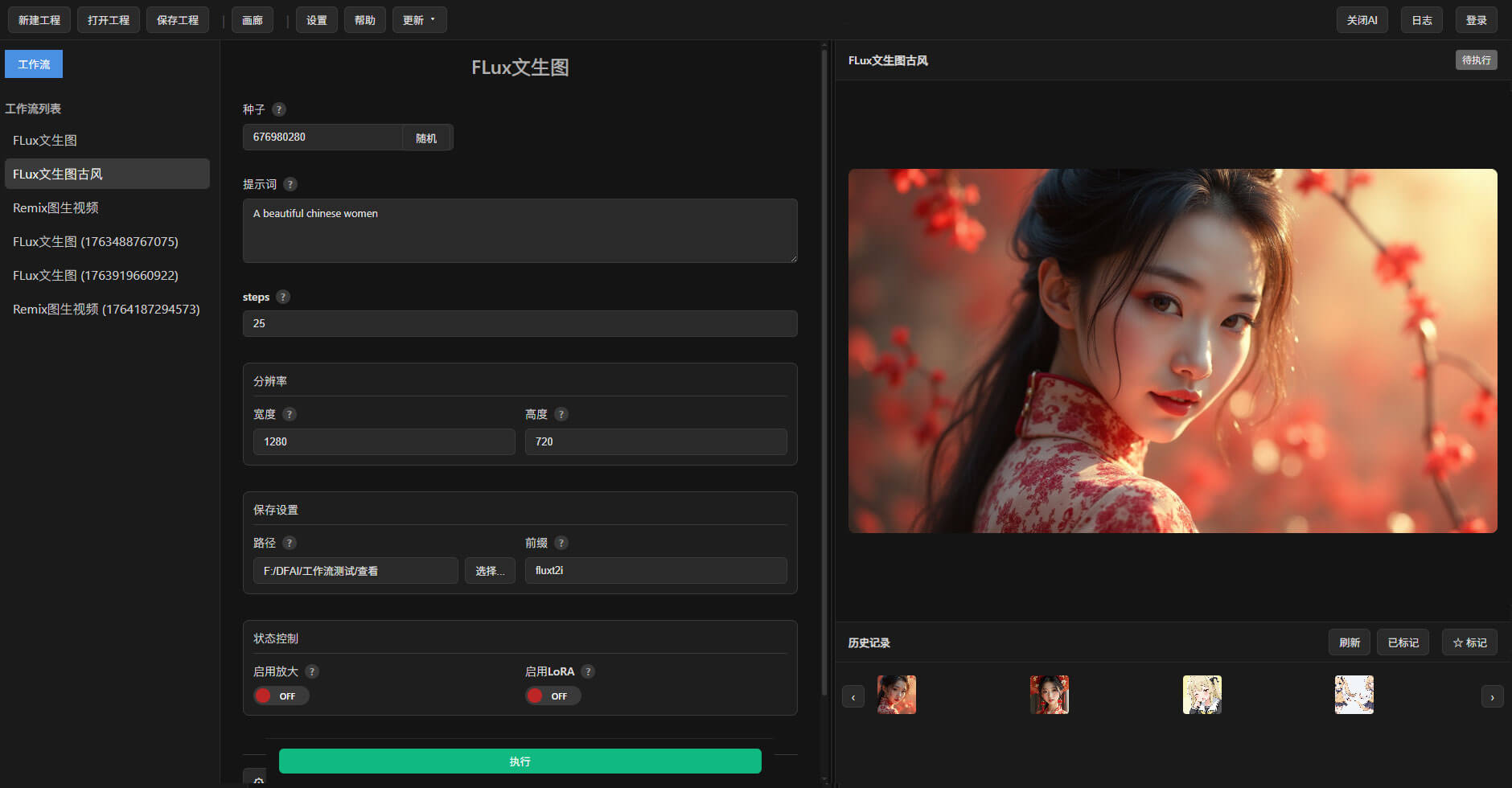
Task: Click the help icon beside 宽度
Action: (x=290, y=414)
